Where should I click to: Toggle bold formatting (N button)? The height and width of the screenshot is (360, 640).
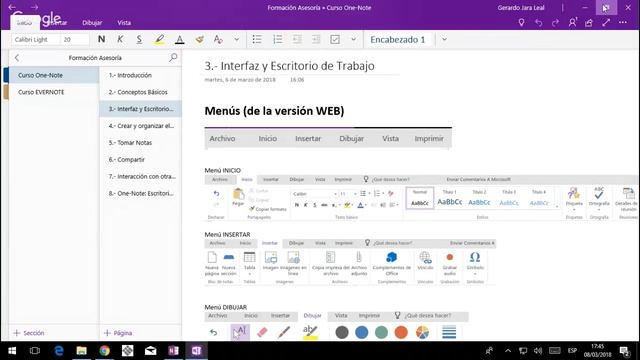tap(101, 40)
